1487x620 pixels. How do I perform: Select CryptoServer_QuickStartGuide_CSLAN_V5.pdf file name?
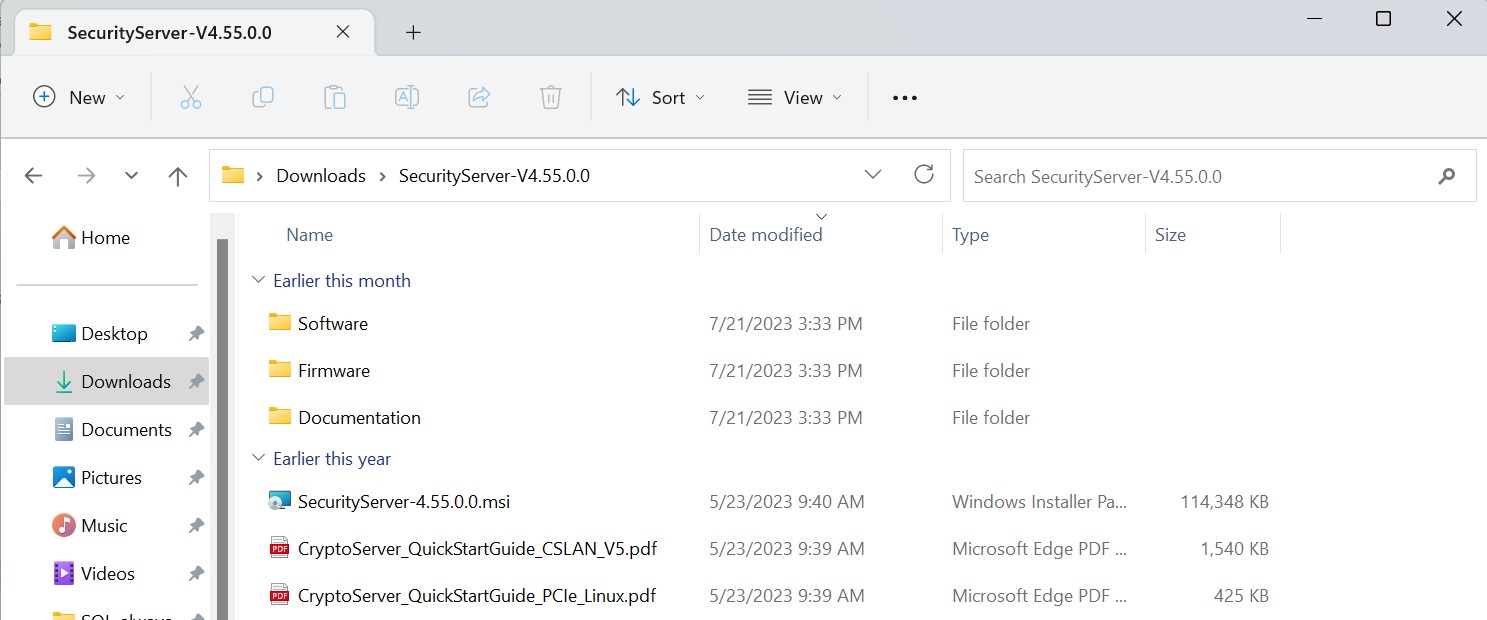[477, 549]
